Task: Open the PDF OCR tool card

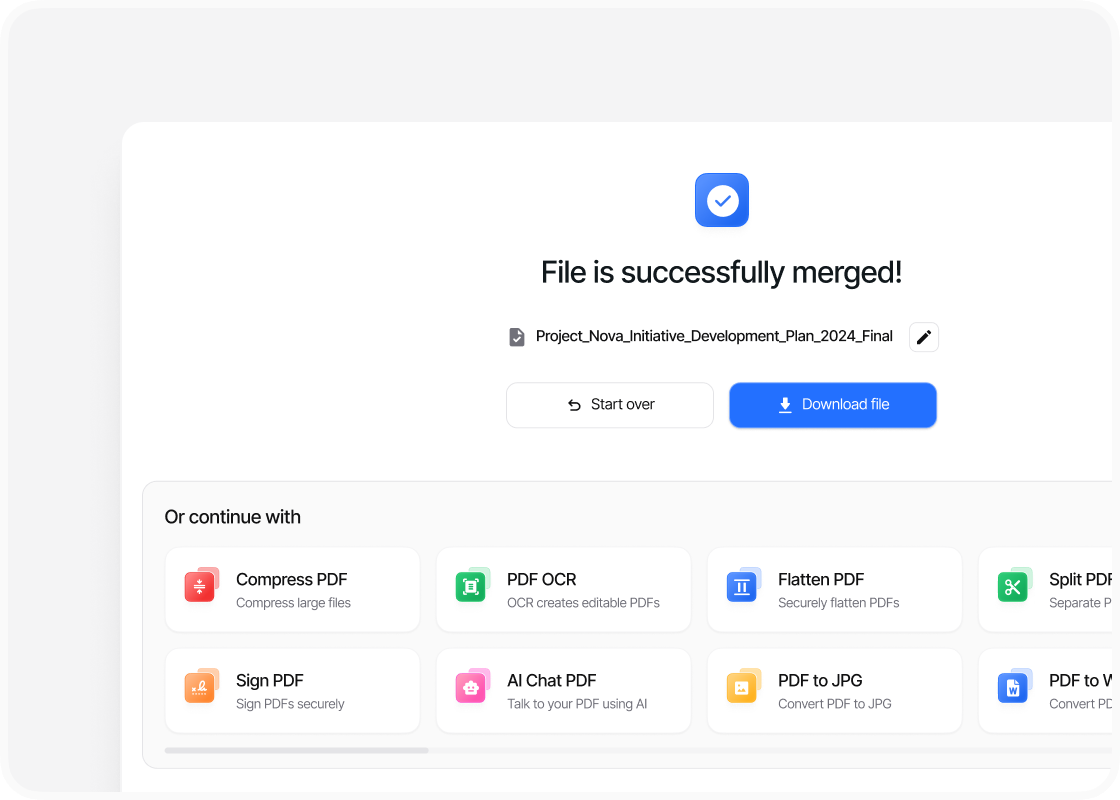Action: [x=564, y=590]
